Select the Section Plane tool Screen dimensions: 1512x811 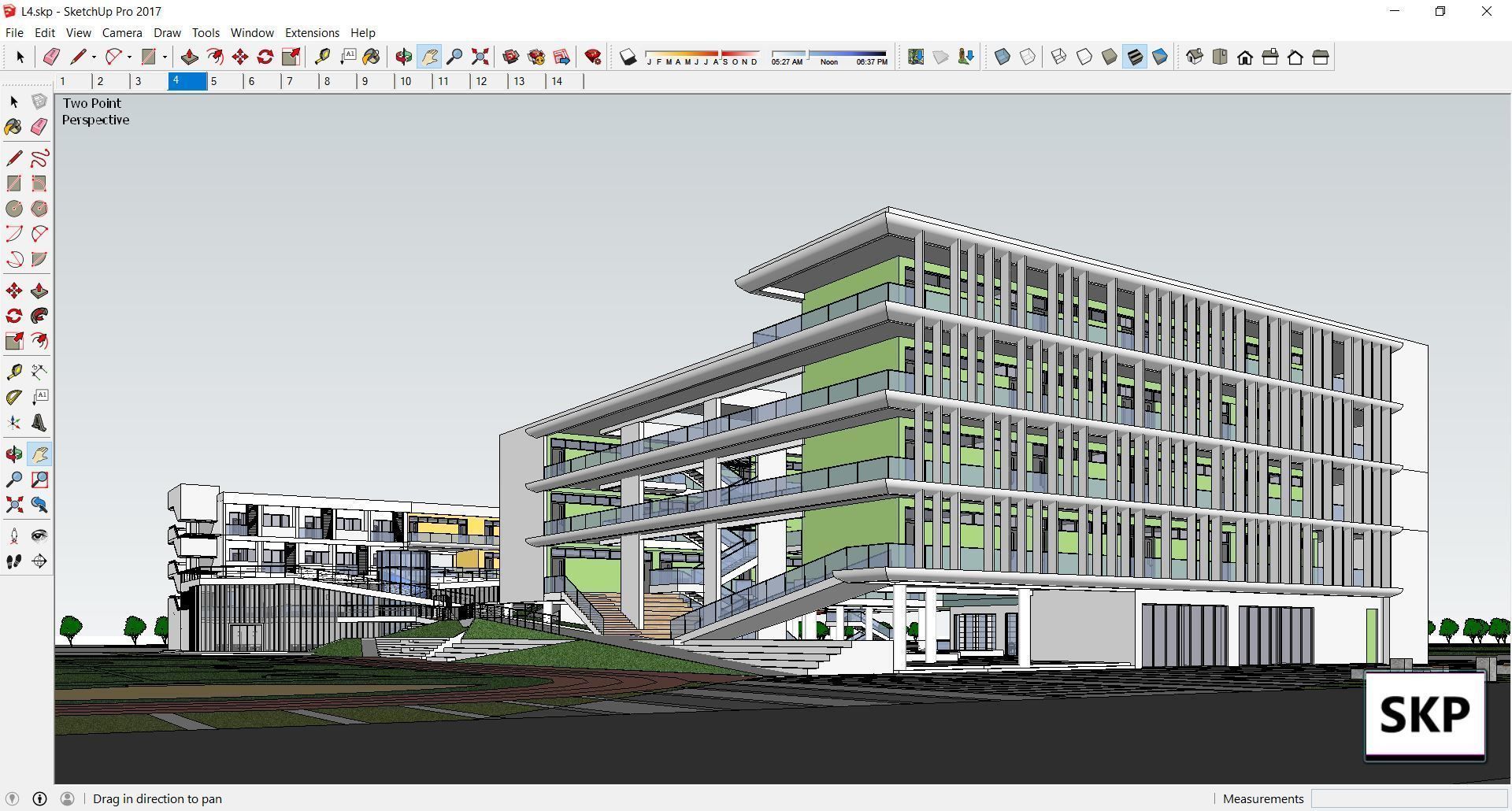click(39, 561)
